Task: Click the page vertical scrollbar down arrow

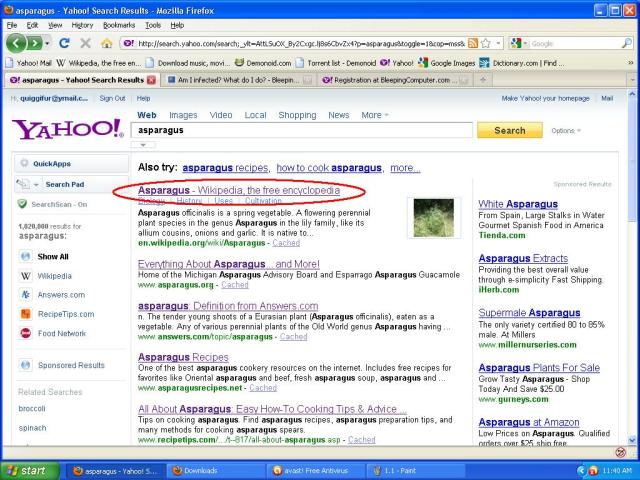Action: 632,440
